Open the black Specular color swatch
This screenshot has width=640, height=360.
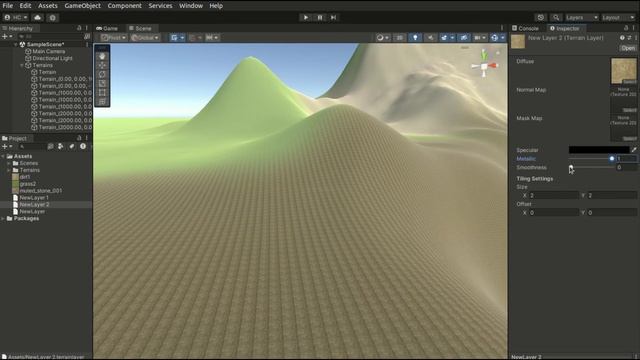pyautogui.click(x=599, y=150)
